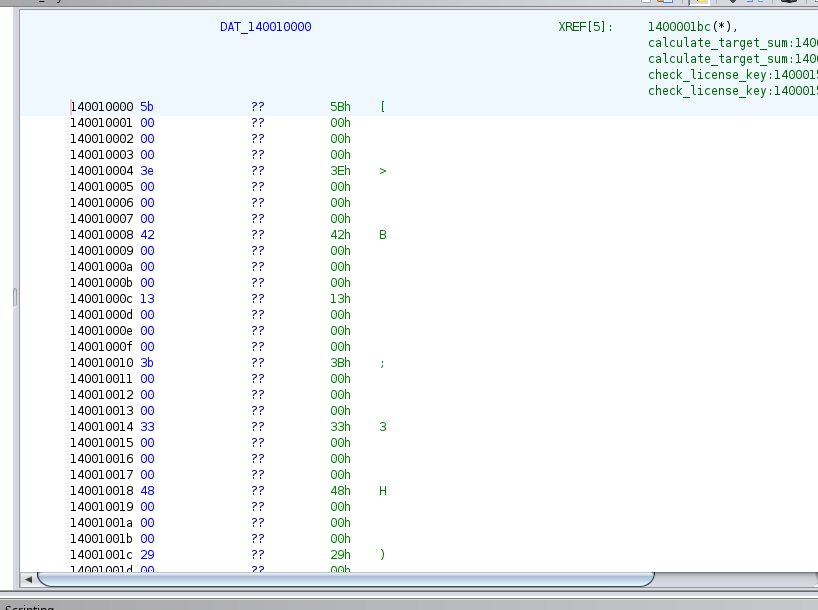Select address 14001000c
This screenshot has width=818, height=610.
(x=102, y=299)
